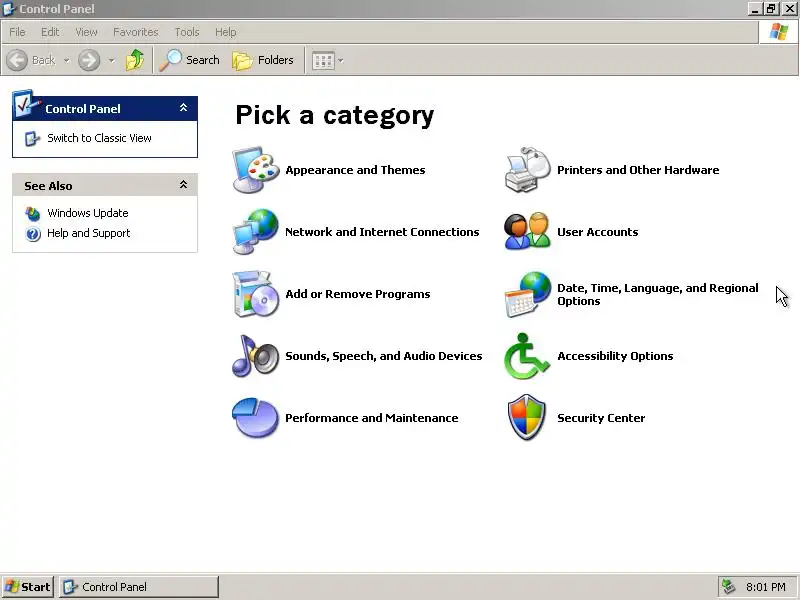This screenshot has height=600, width=800.
Task: Click the Search magnifier toolbar button
Action: pyautogui.click(x=189, y=60)
